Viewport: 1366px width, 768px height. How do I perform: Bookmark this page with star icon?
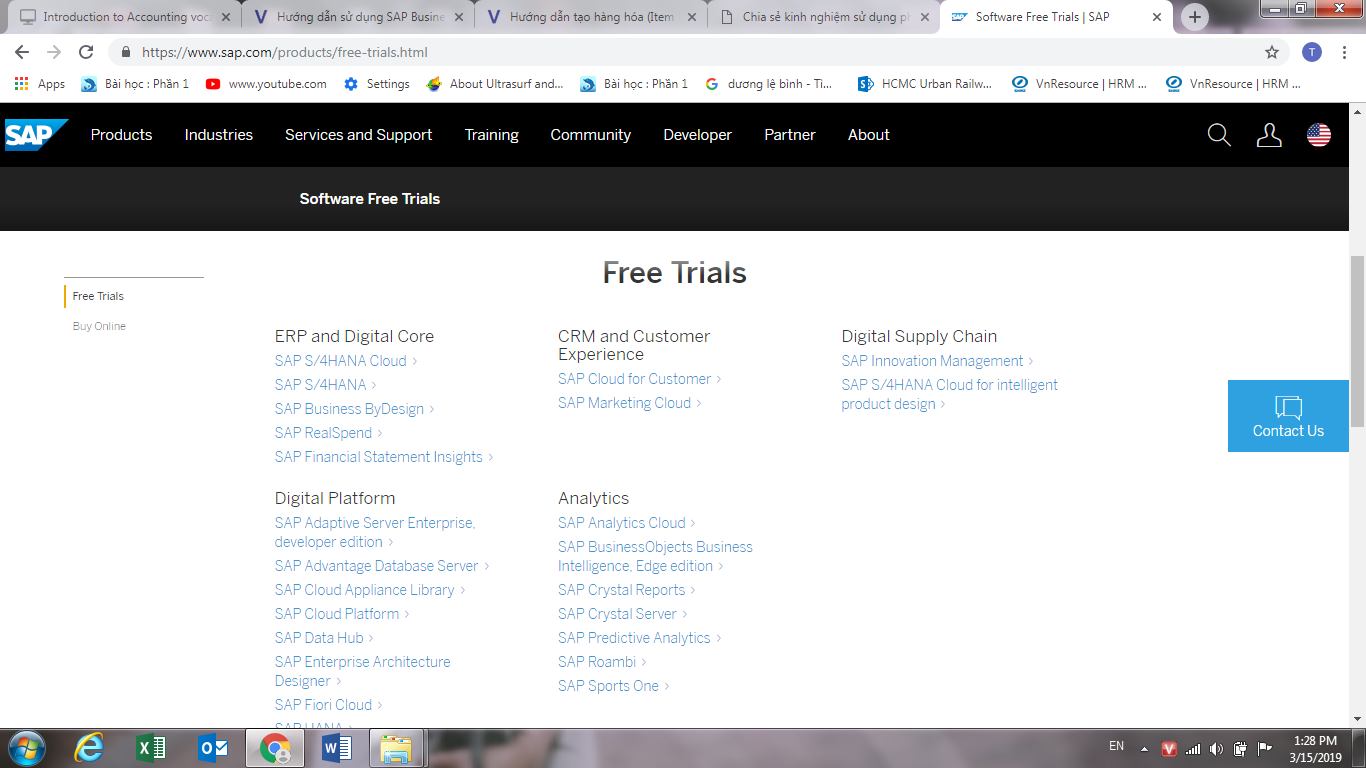(x=1272, y=52)
